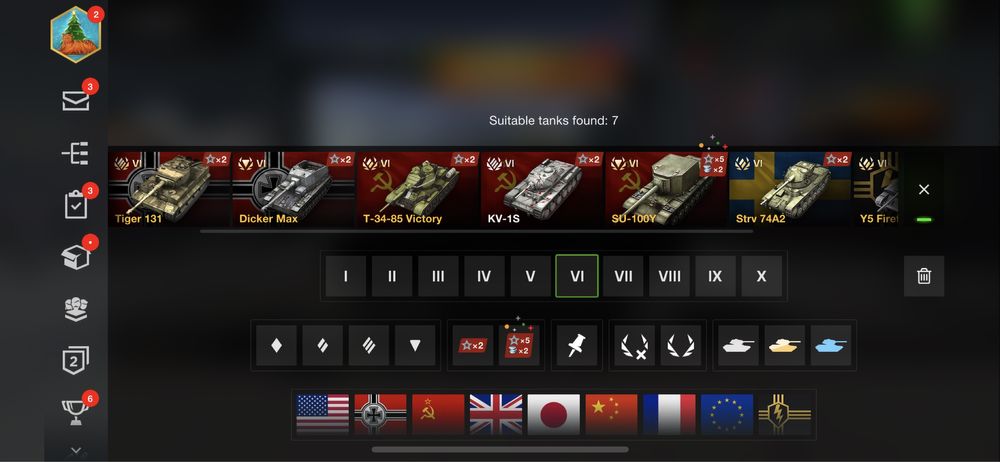The height and width of the screenshot is (462, 1000).
Task: Select the Japan nation flag
Action: (x=554, y=414)
